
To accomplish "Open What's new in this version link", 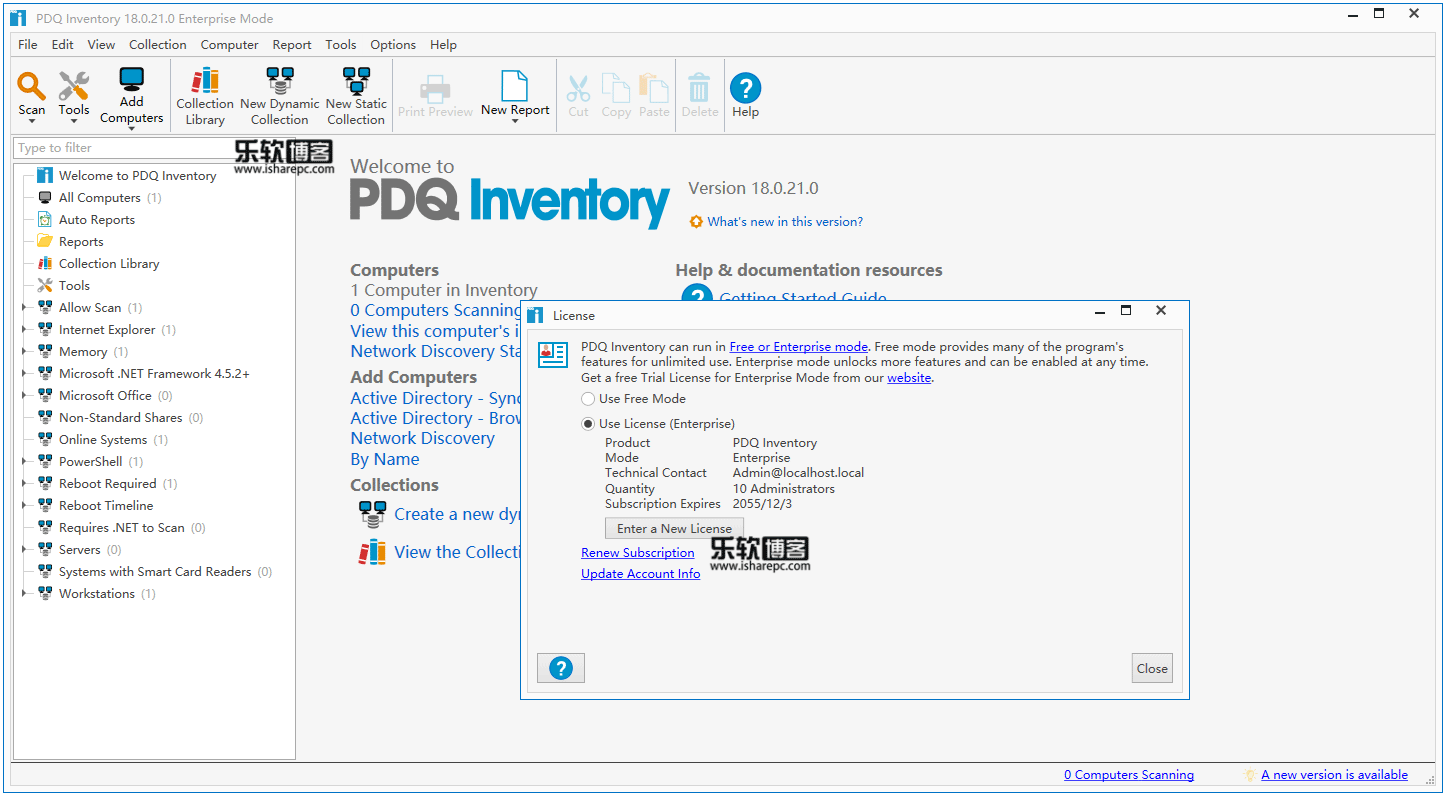I will [785, 222].
